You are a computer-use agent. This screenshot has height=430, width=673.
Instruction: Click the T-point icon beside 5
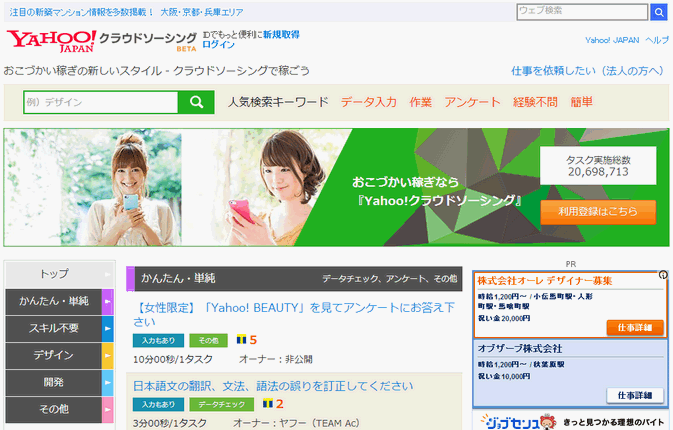click(x=242, y=340)
